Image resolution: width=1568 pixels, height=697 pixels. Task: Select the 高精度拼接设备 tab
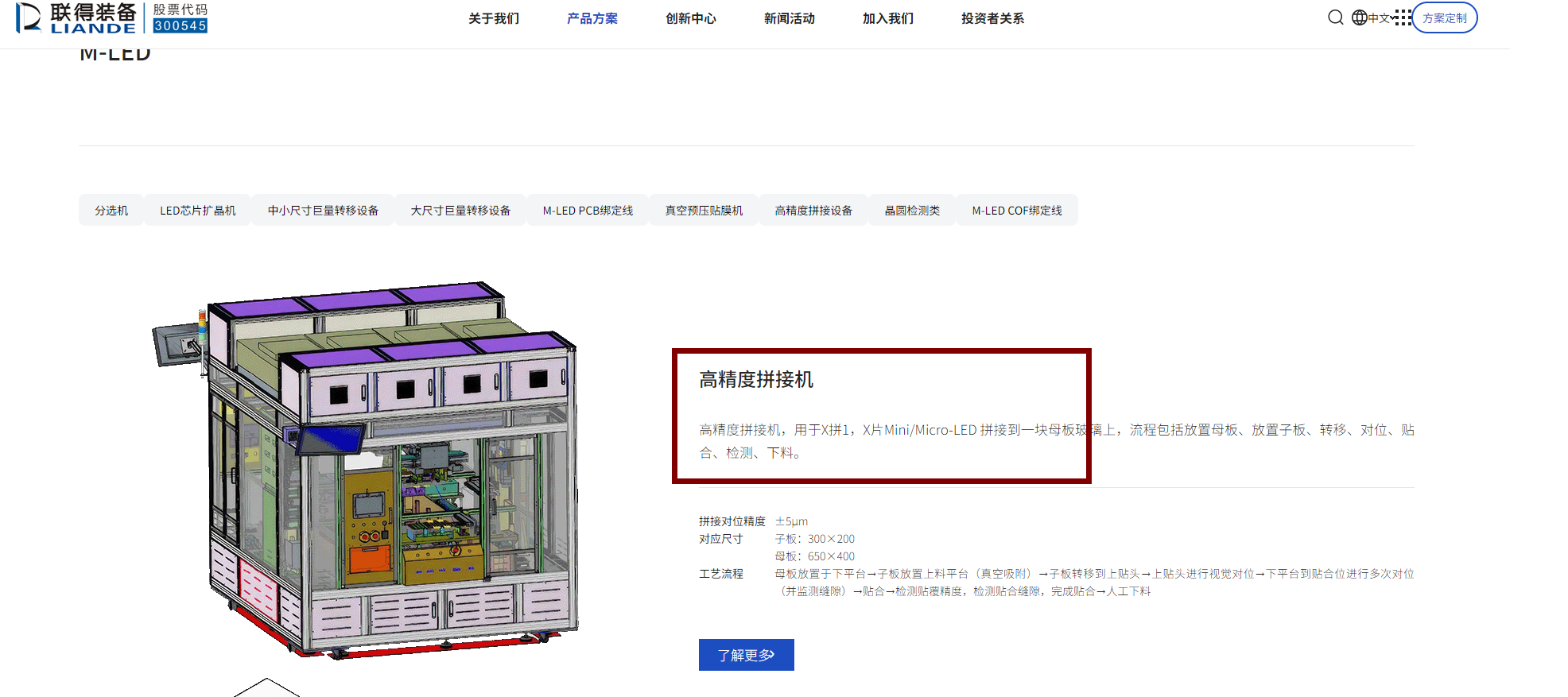click(813, 210)
